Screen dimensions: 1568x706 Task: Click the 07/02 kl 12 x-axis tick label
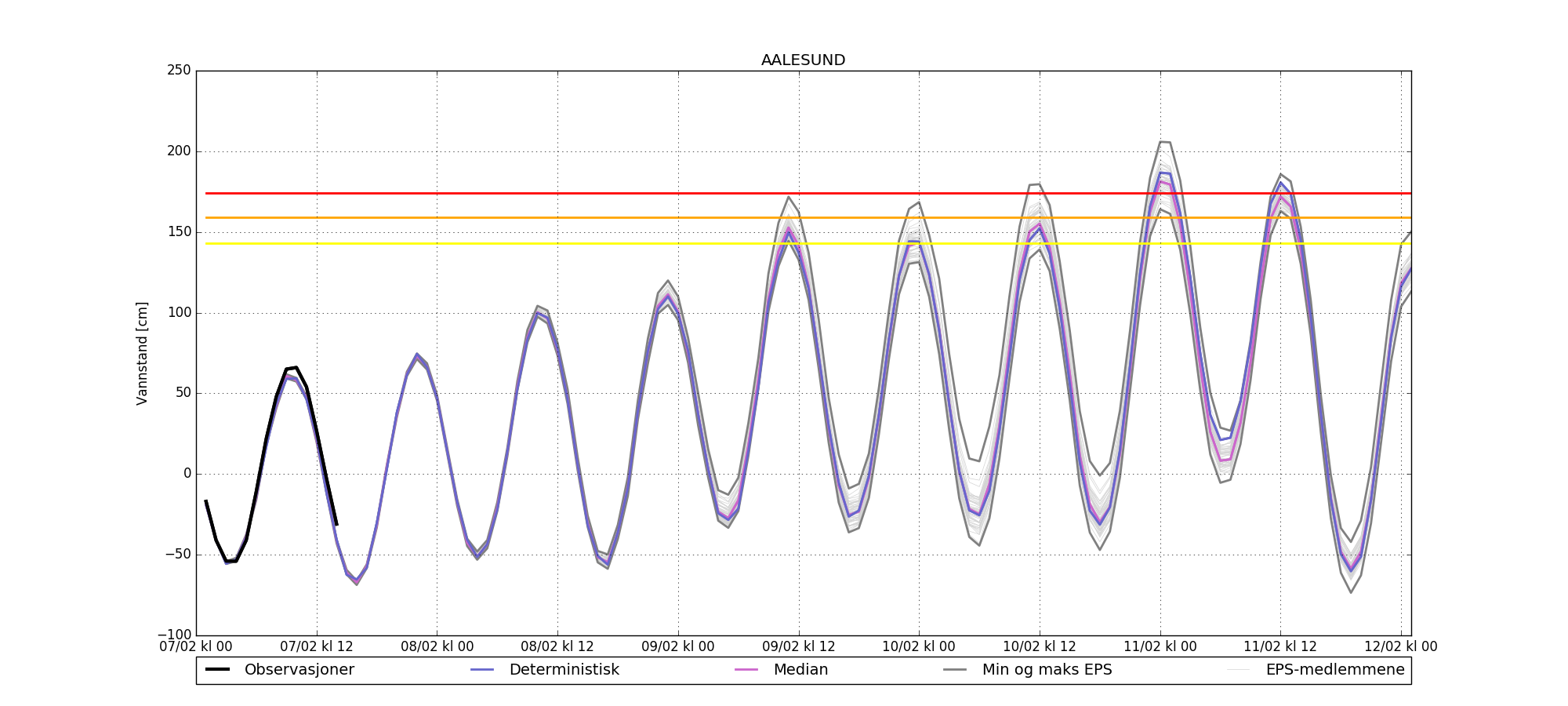click(x=317, y=647)
